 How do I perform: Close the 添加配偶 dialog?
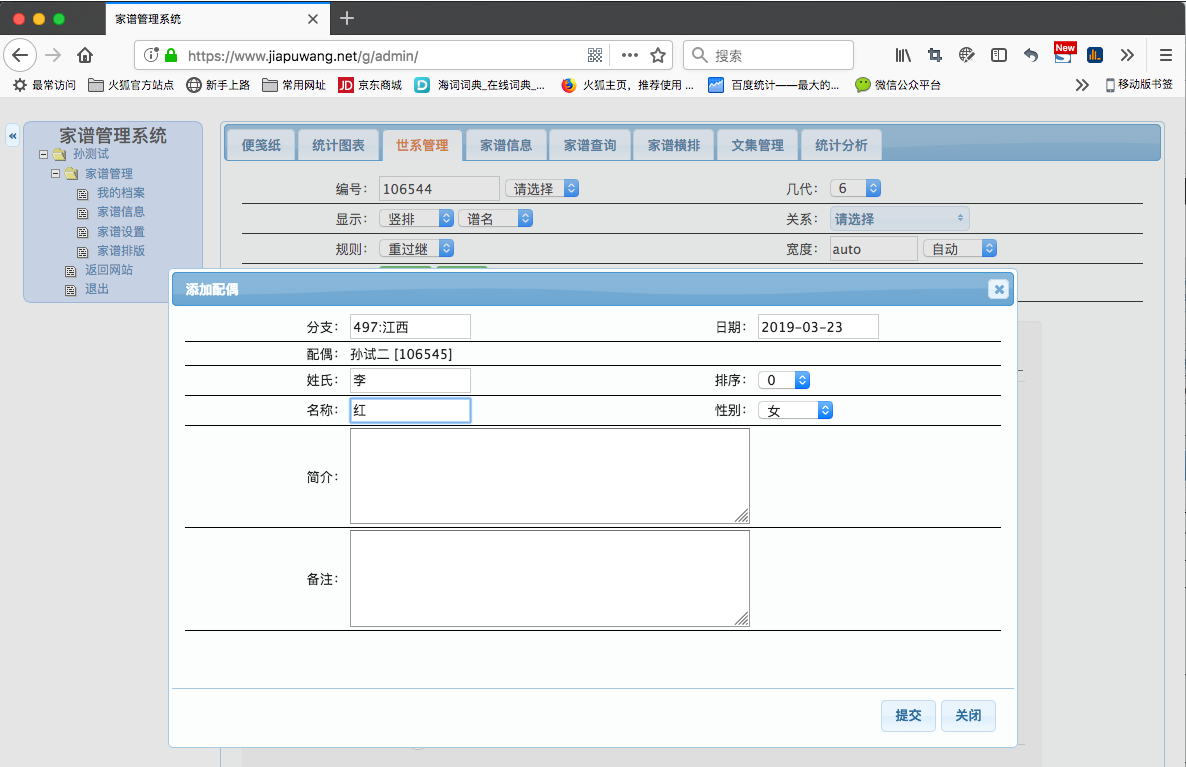point(998,290)
